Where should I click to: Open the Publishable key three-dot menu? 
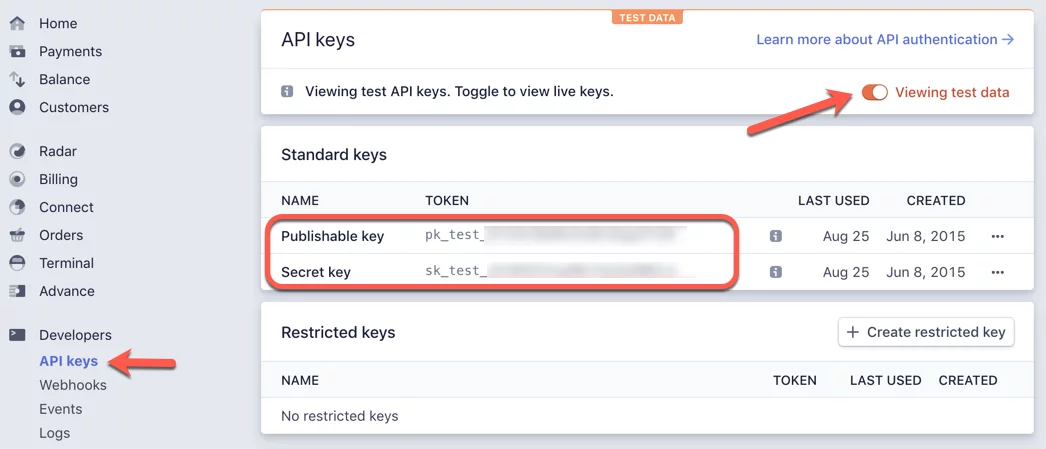coord(997,237)
